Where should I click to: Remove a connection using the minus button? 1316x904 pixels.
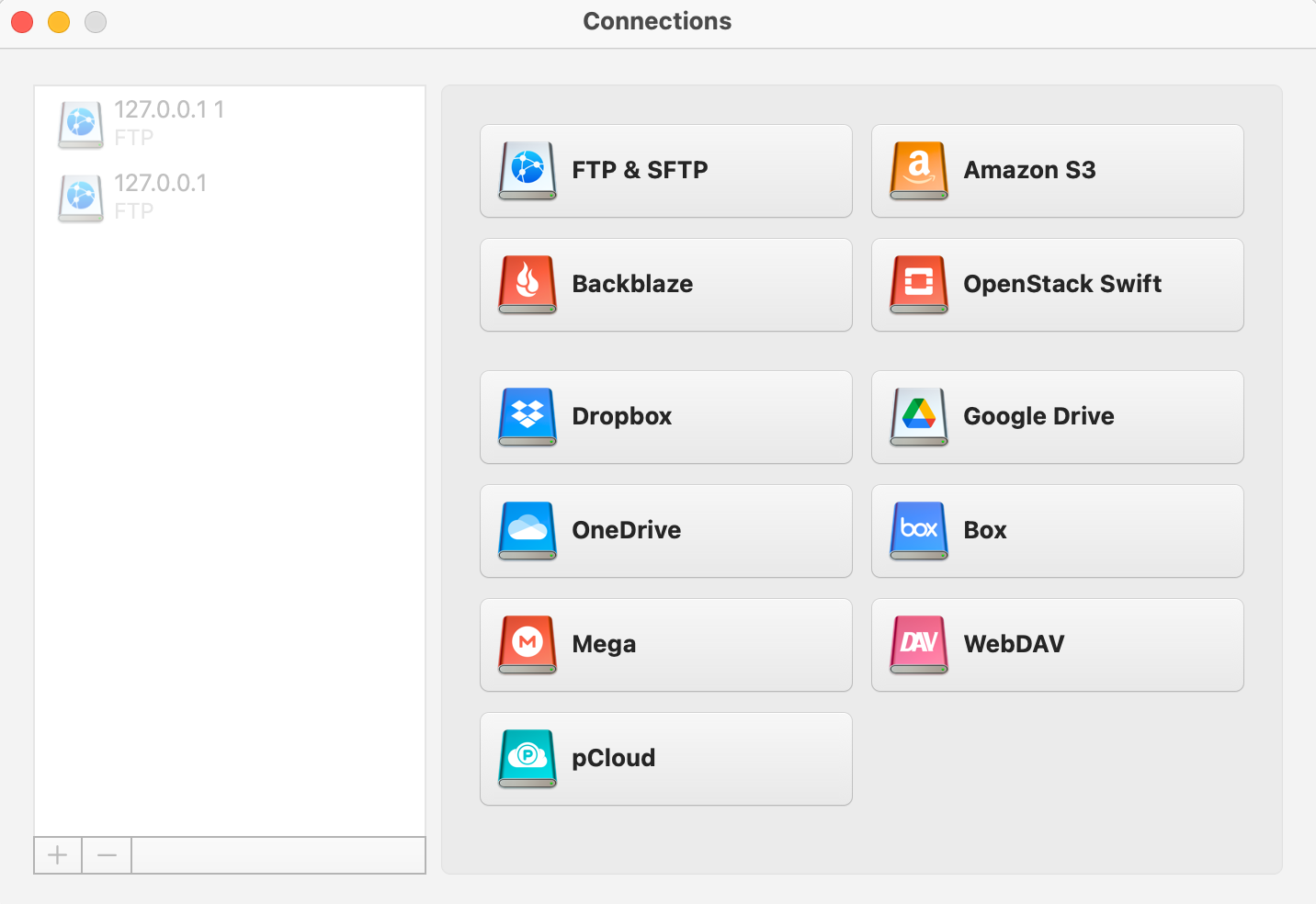pos(106,854)
